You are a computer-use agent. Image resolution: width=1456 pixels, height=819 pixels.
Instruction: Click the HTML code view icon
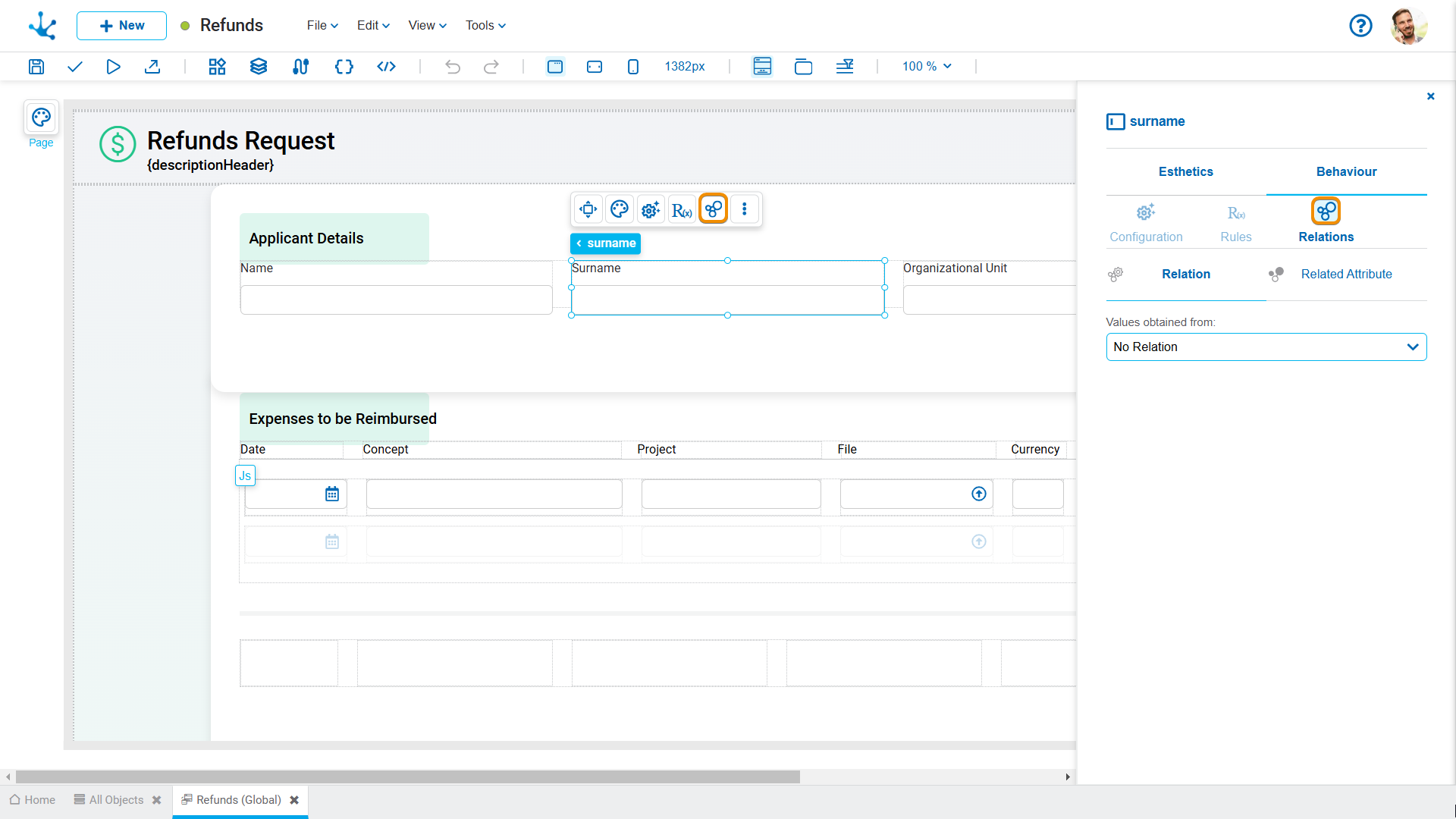coord(386,67)
